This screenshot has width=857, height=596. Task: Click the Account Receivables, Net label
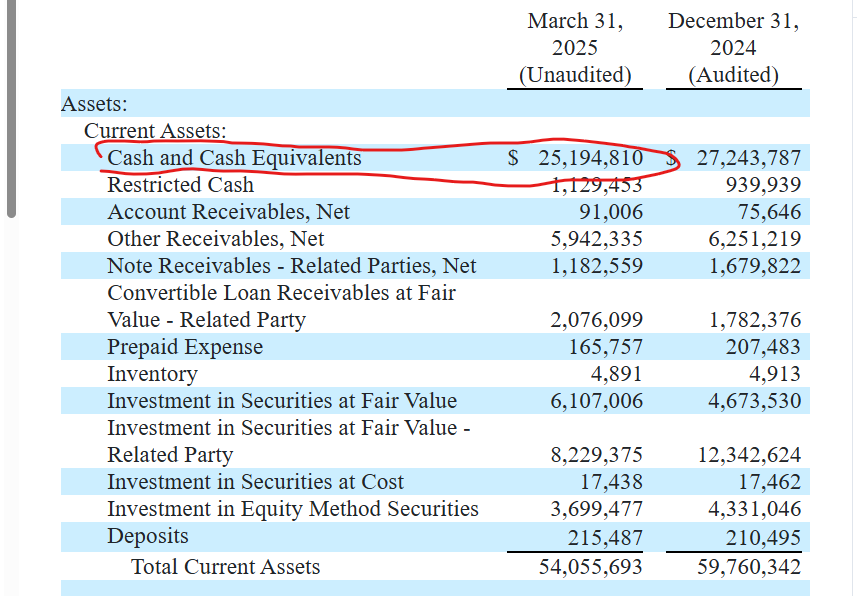pyautogui.click(x=228, y=212)
